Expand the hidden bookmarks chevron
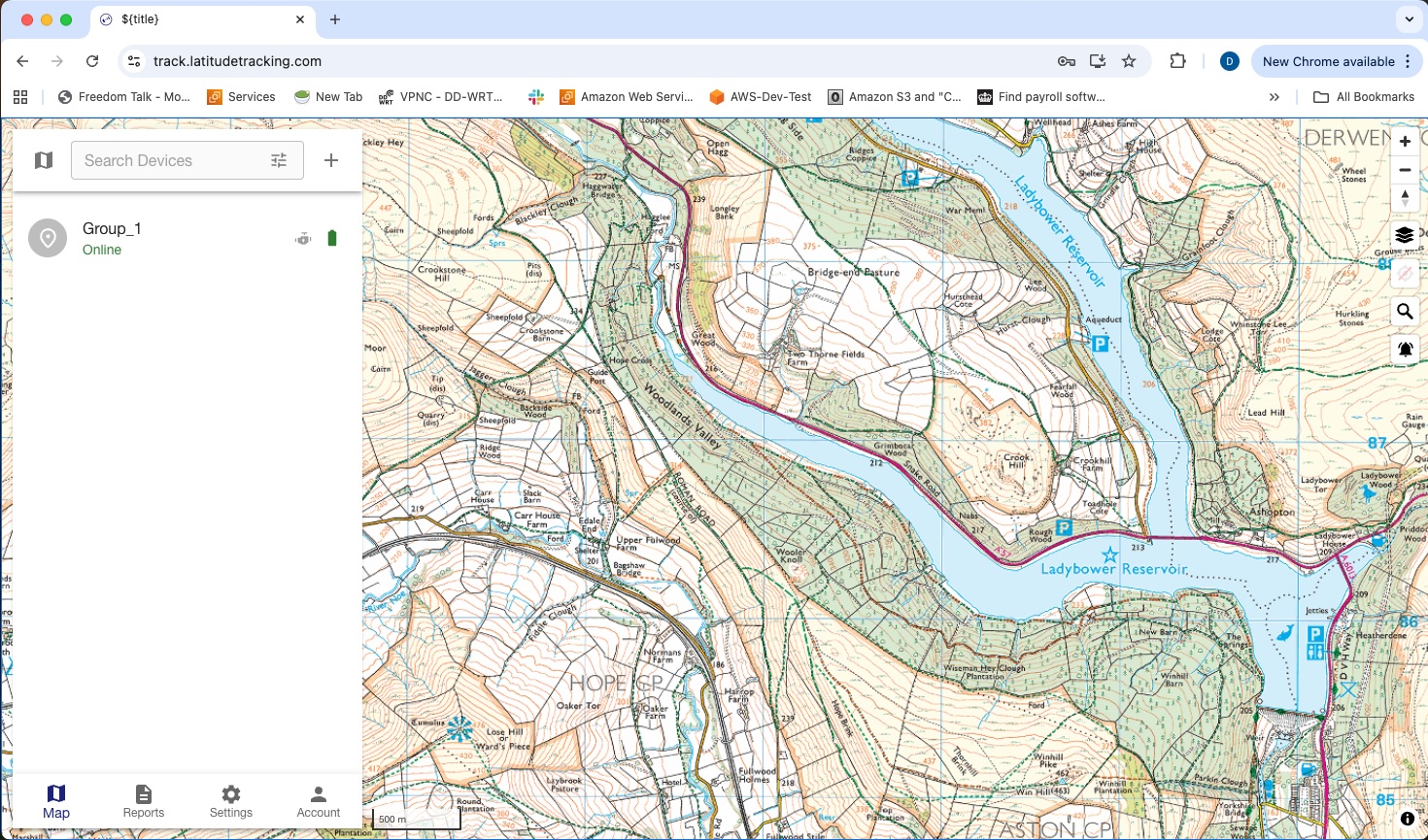1428x840 pixels. pyautogui.click(x=1275, y=97)
